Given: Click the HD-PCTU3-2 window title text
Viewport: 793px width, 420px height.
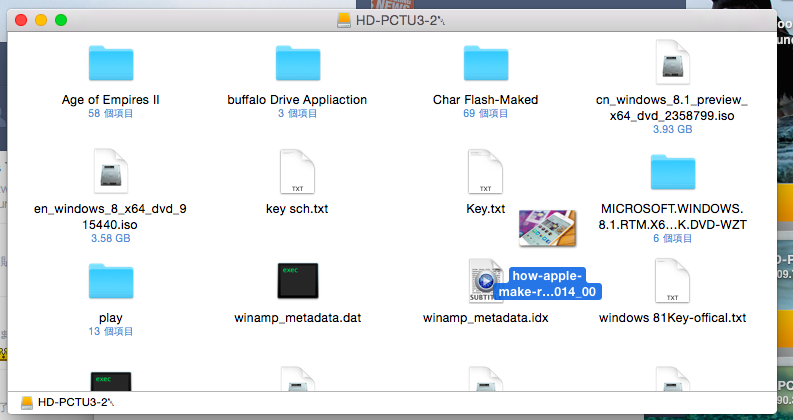Looking at the screenshot, I should coord(400,21).
